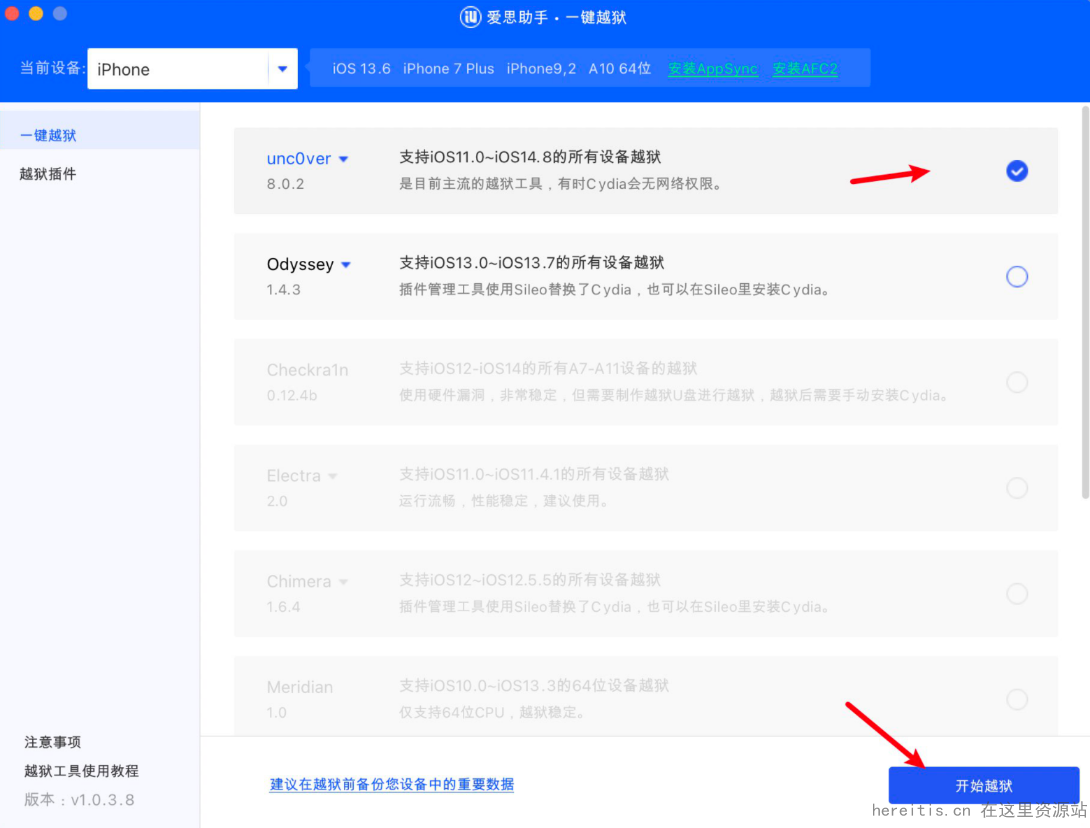The image size is (1090, 828).
Task: Click the iPhone device selection field
Action: (x=193, y=69)
